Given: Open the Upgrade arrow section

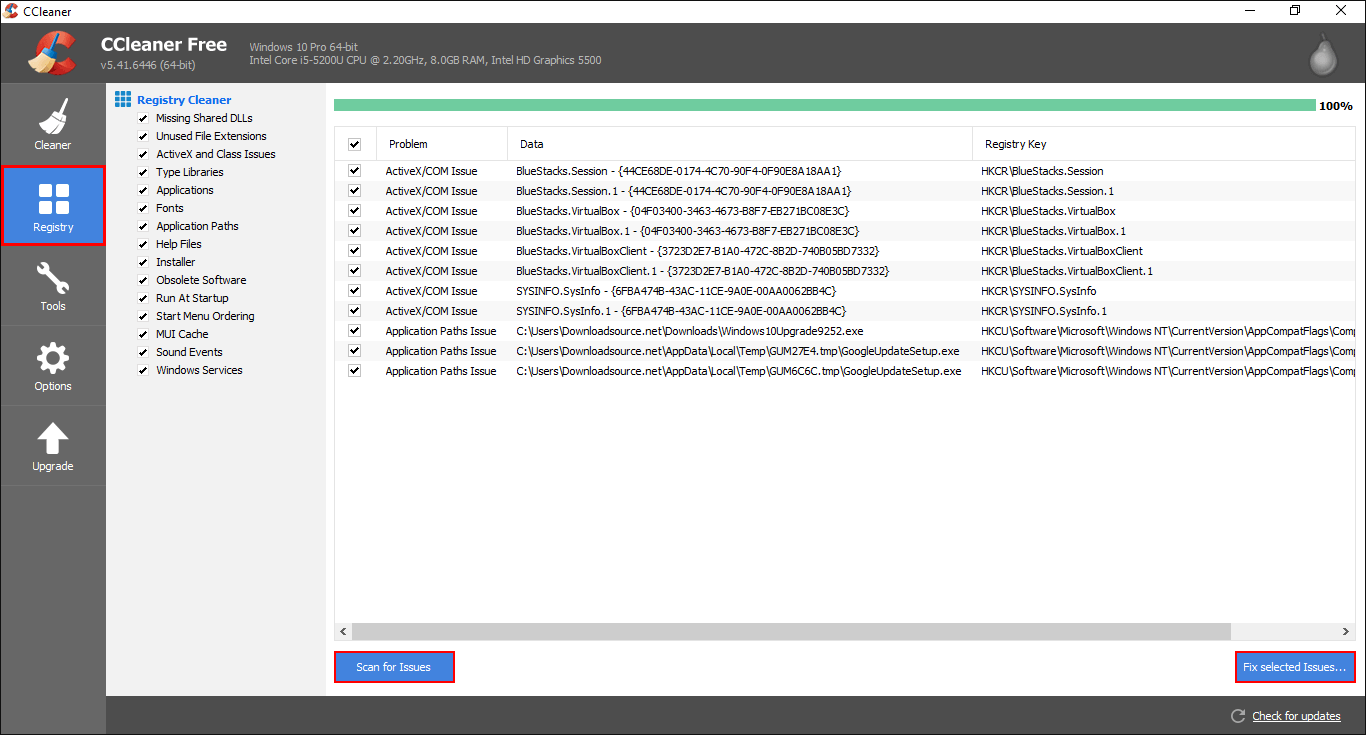Looking at the screenshot, I should coord(53,445).
